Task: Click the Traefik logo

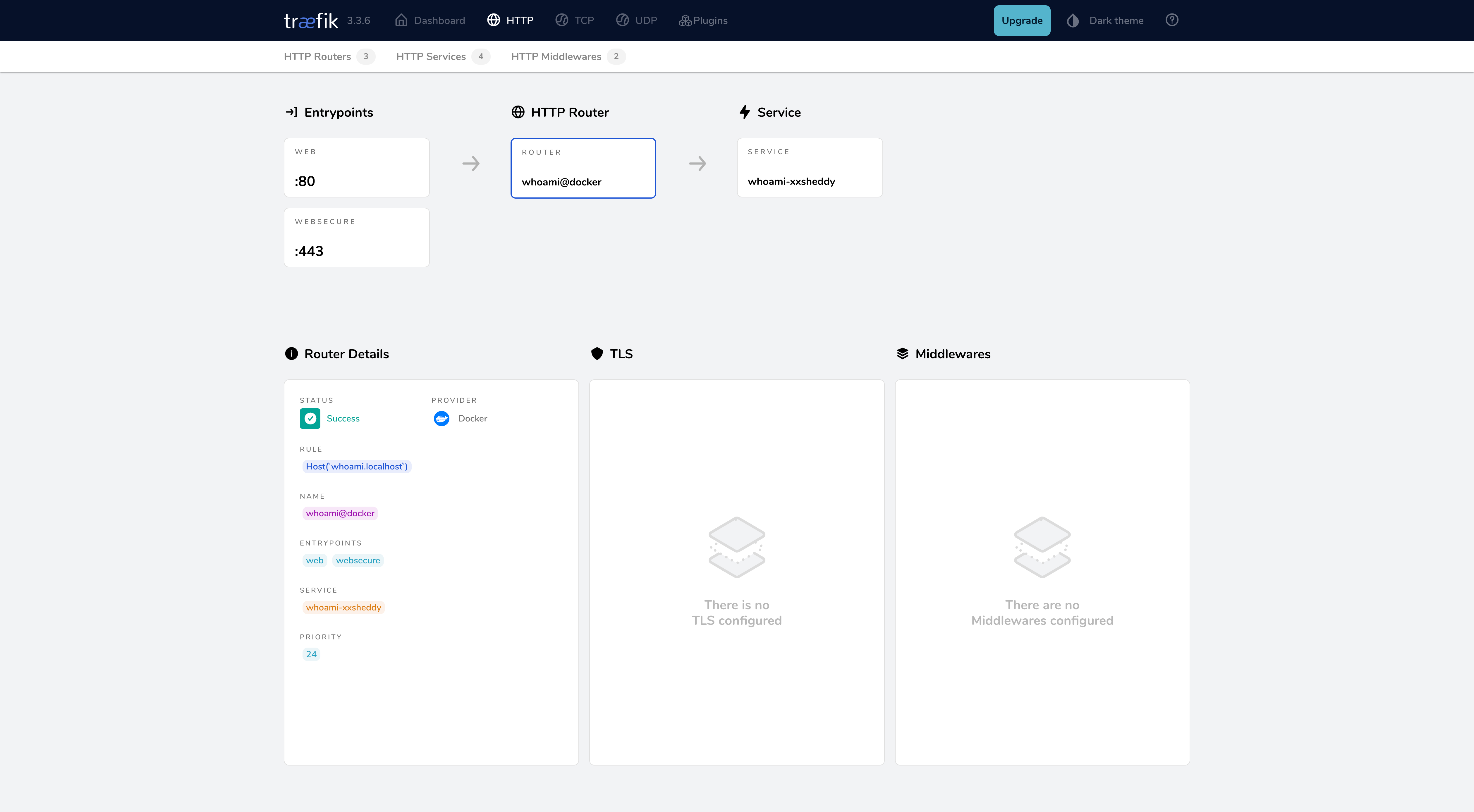Action: pos(311,20)
